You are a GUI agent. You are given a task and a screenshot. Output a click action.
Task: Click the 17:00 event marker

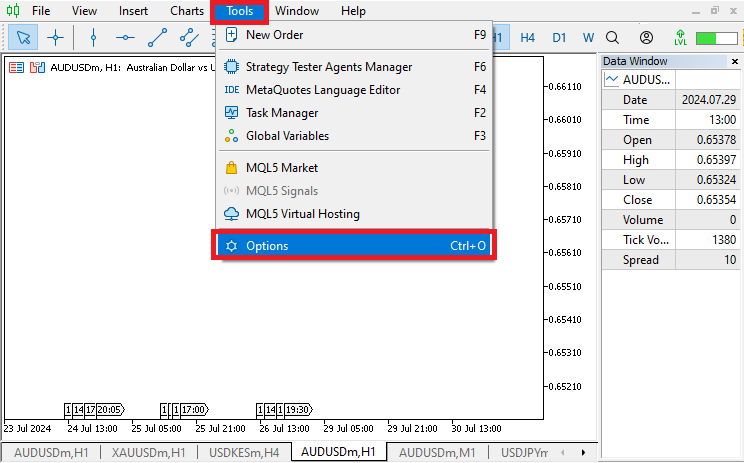tap(195, 409)
